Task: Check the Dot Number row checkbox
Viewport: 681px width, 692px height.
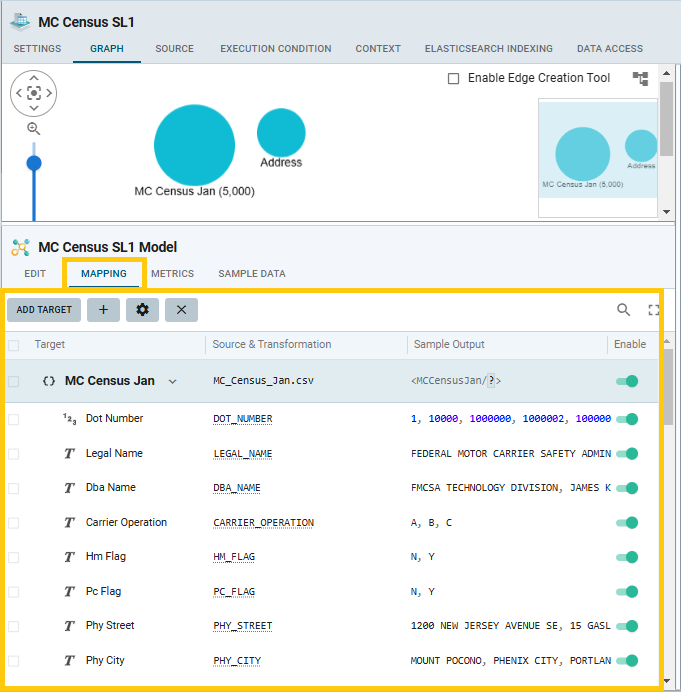Action: tap(14, 419)
